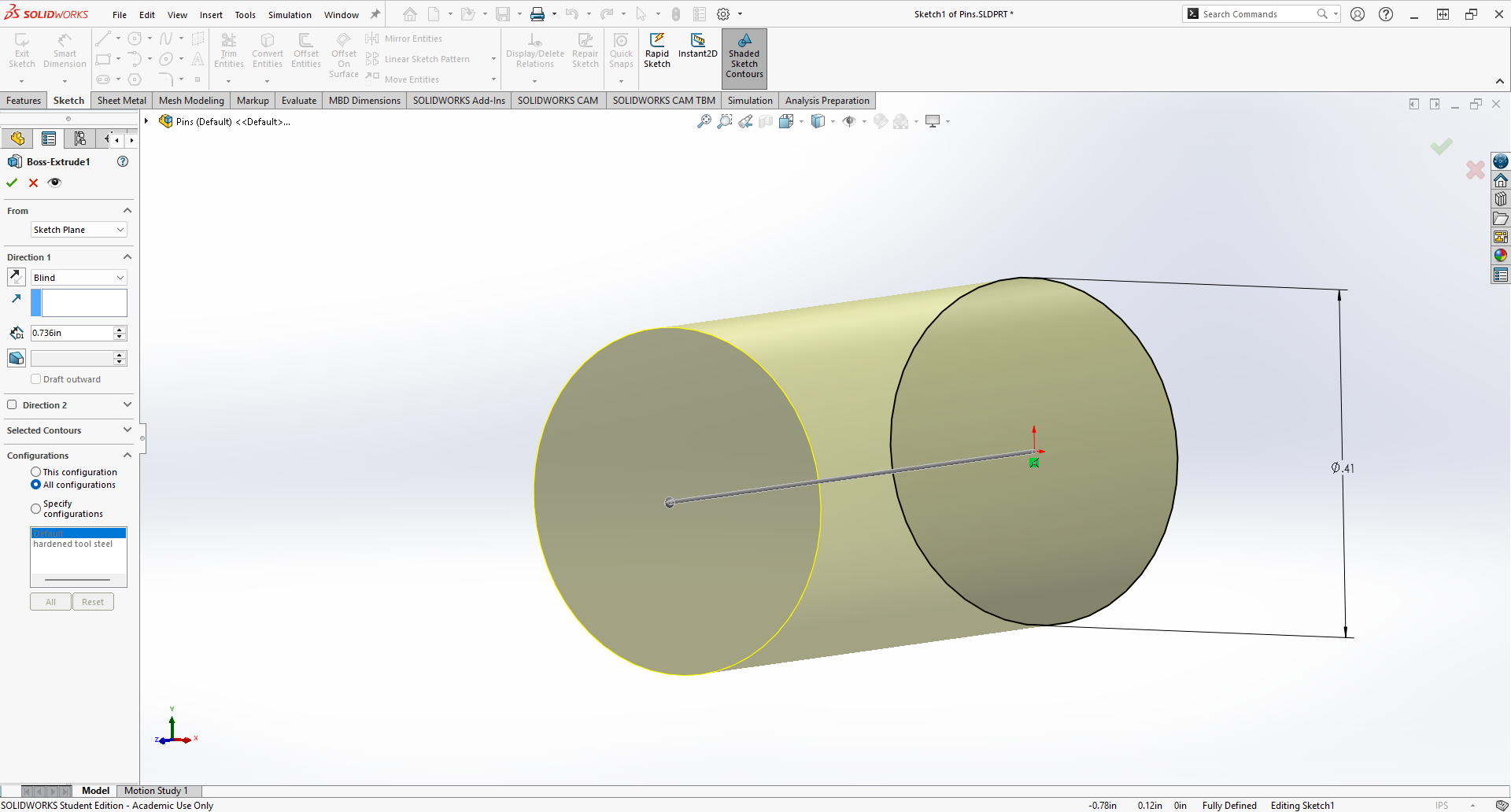Switch to Motion Study 1 tab
This screenshot has width=1511, height=812.
click(x=156, y=791)
